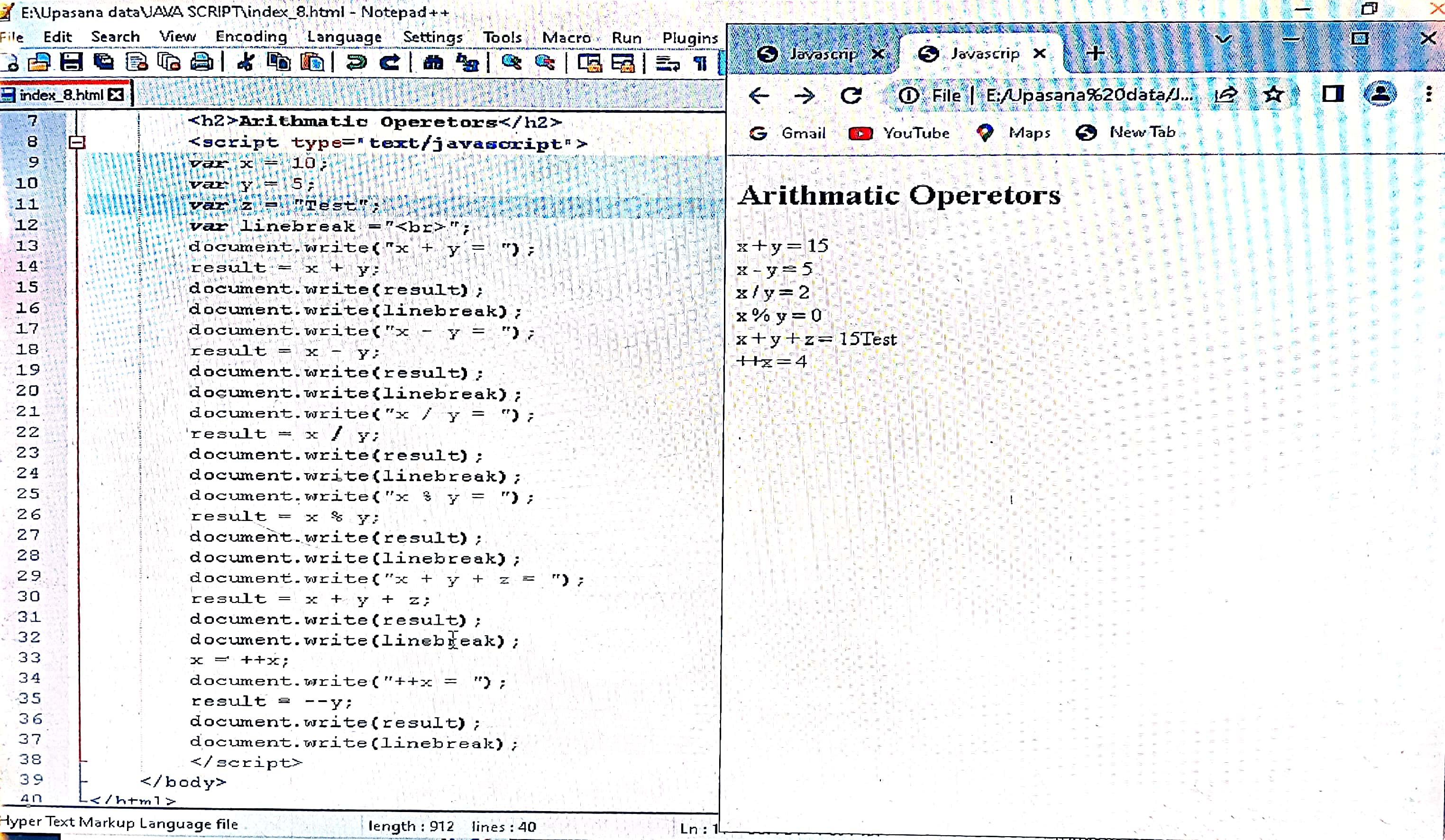1445x840 pixels.
Task: Click the Print toolbar icon in Notepad++
Action: click(x=202, y=62)
